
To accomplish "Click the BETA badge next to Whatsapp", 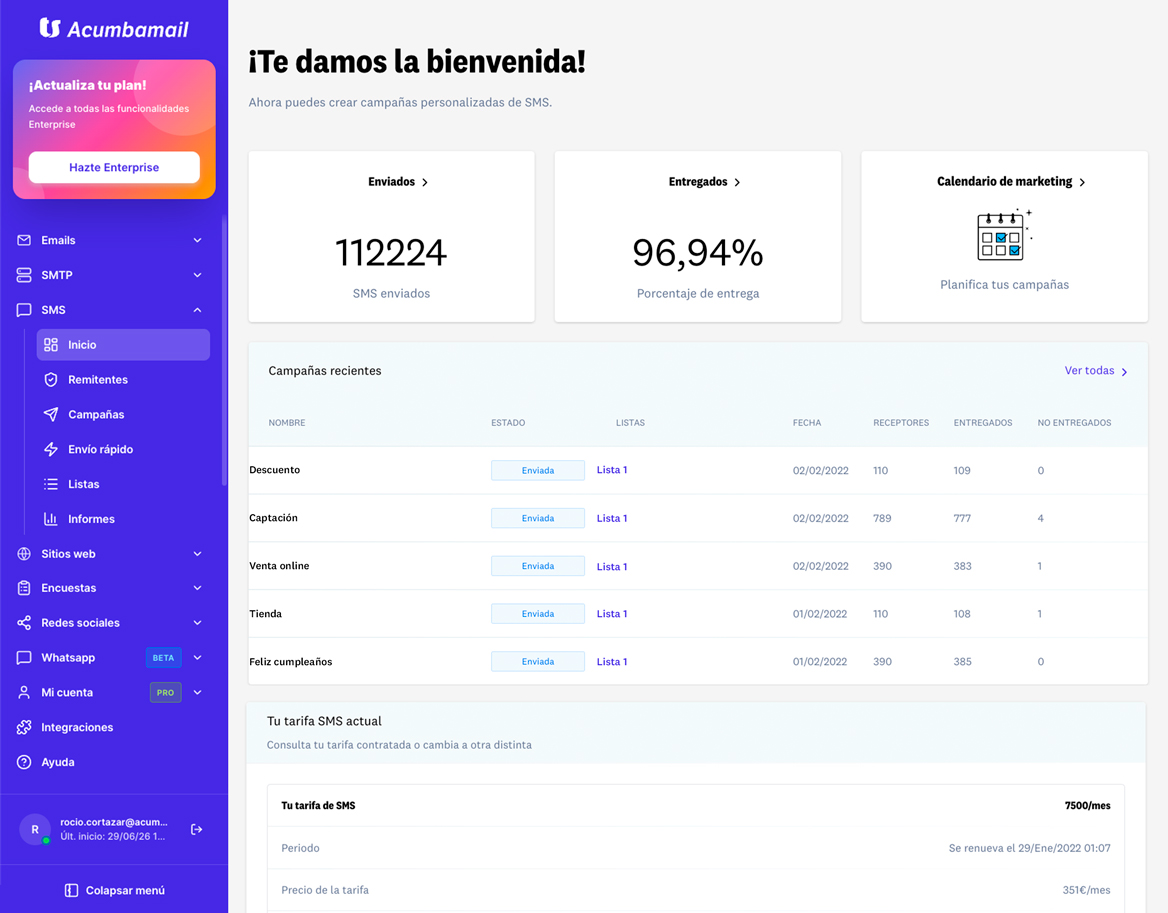I will (x=163, y=658).
